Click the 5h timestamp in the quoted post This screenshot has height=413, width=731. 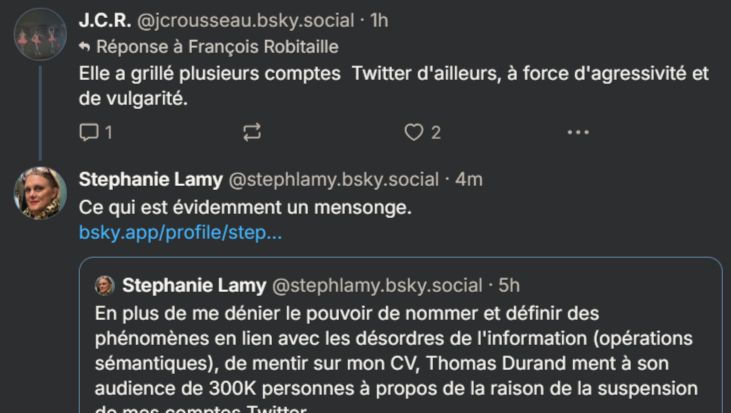coord(507,286)
